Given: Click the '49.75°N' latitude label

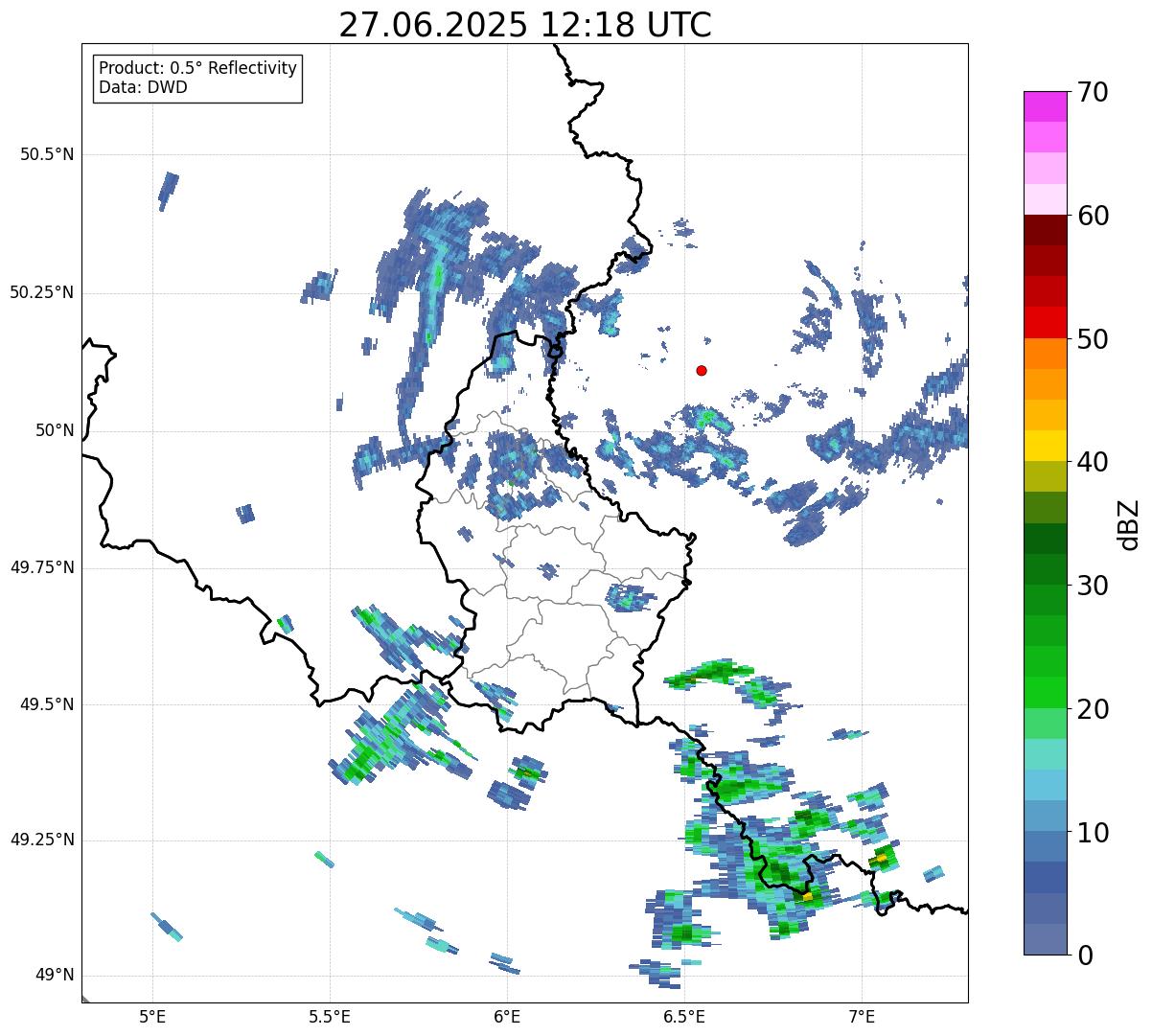Looking at the screenshot, I should tap(42, 567).
